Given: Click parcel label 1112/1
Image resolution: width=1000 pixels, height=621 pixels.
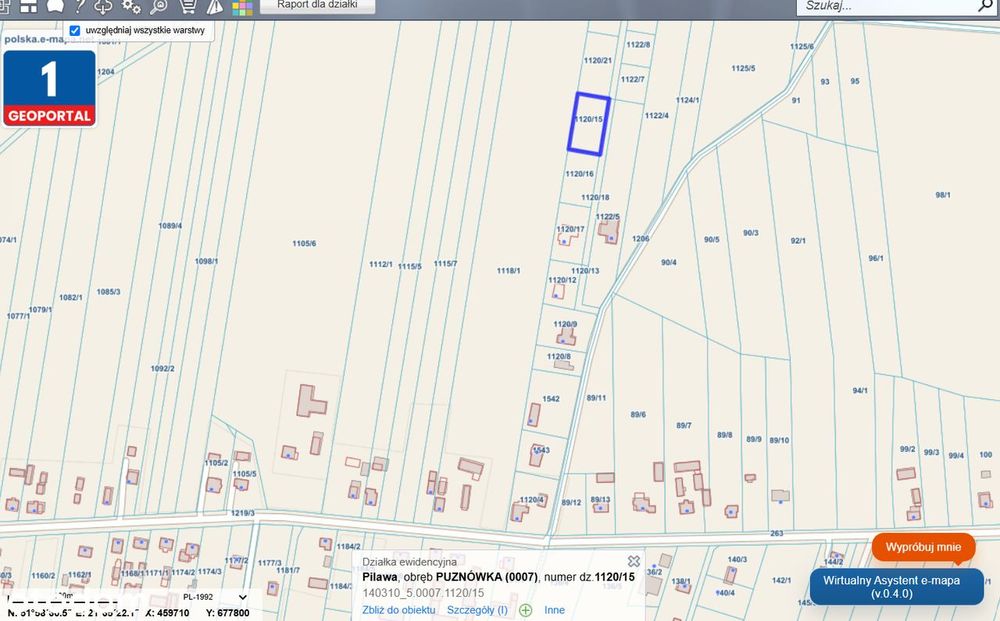Looking at the screenshot, I should (x=381, y=265).
